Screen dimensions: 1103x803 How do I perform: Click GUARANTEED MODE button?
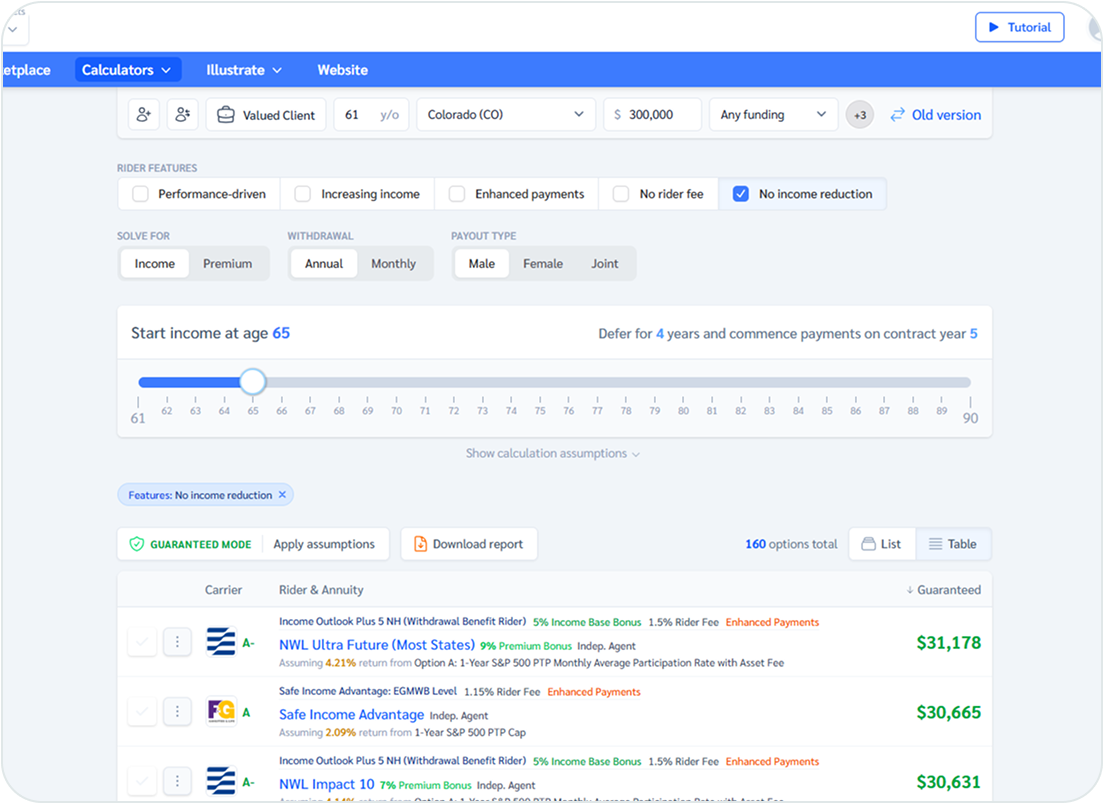pyautogui.click(x=191, y=544)
